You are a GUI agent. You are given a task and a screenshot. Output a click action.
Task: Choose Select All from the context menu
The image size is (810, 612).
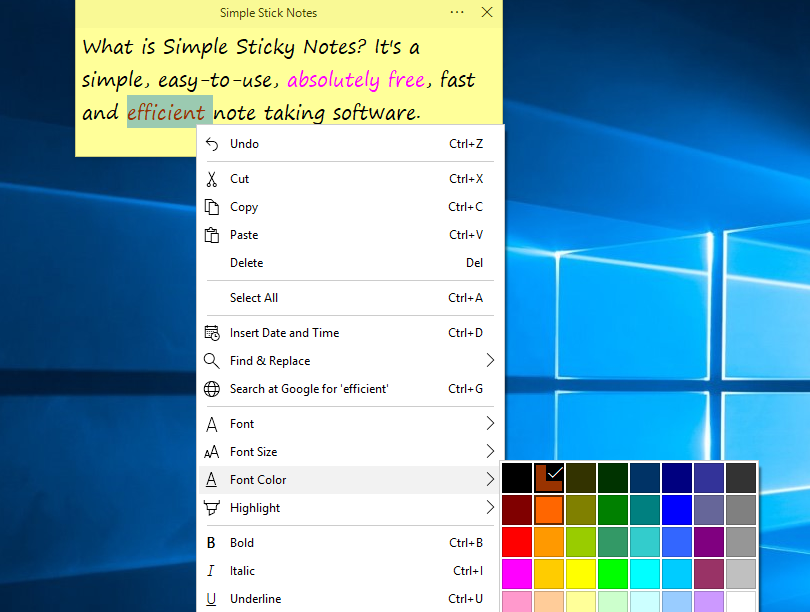pyautogui.click(x=254, y=298)
